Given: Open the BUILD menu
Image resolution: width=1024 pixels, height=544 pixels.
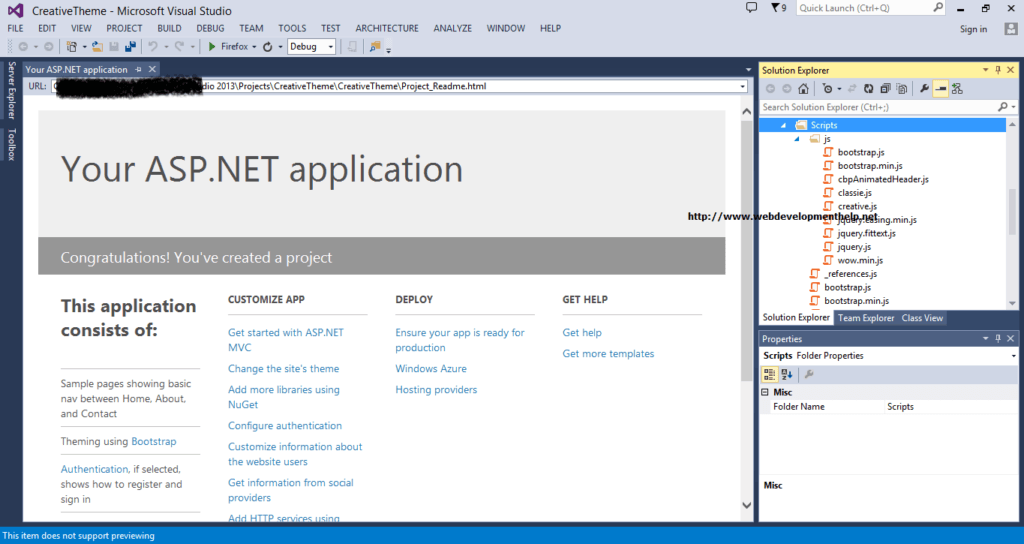Looking at the screenshot, I should coord(169,28).
